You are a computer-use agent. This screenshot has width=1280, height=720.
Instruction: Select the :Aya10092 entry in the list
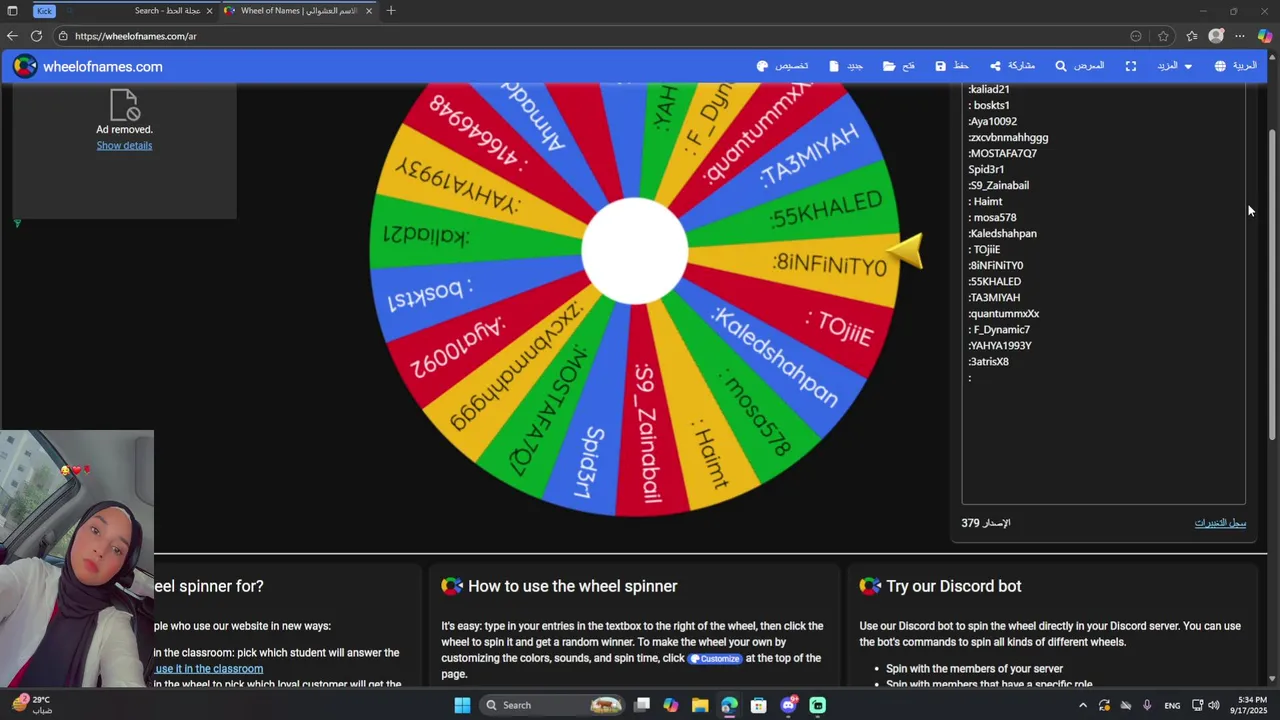coord(992,122)
